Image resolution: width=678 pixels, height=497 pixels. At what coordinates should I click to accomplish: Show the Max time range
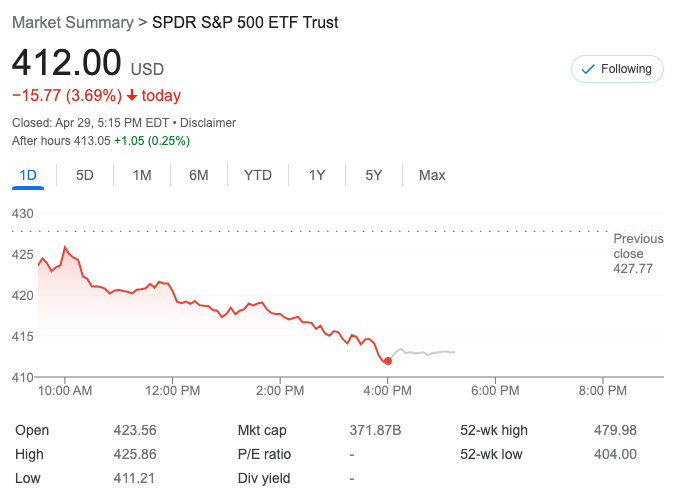pos(432,175)
